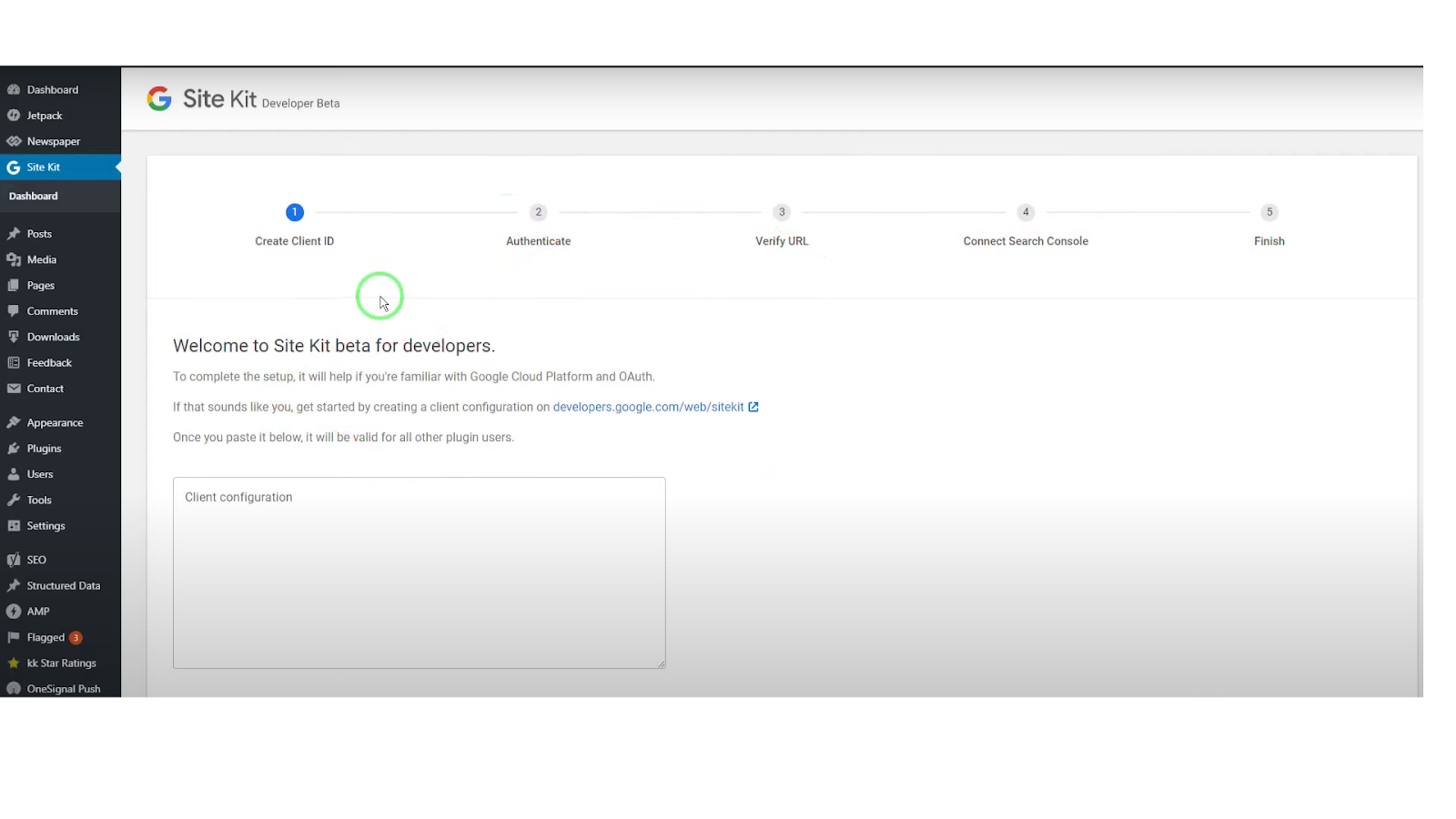1456x819 pixels.
Task: Click the Plugins plug icon
Action: tap(14, 449)
